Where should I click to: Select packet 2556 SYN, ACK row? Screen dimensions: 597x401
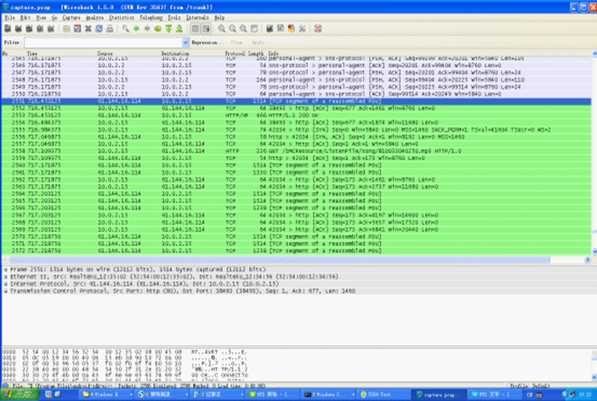click(297, 137)
